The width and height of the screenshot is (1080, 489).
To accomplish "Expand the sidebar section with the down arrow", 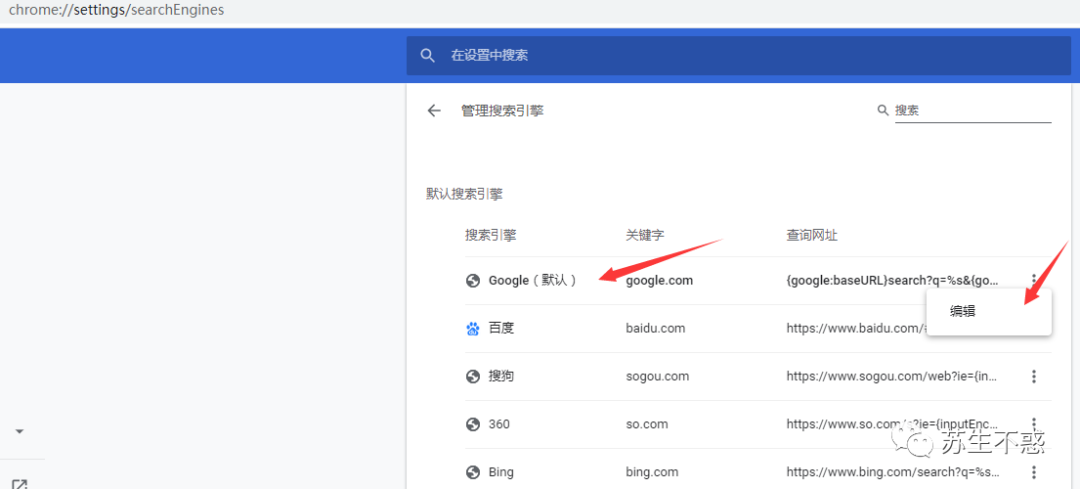I will tap(19, 432).
